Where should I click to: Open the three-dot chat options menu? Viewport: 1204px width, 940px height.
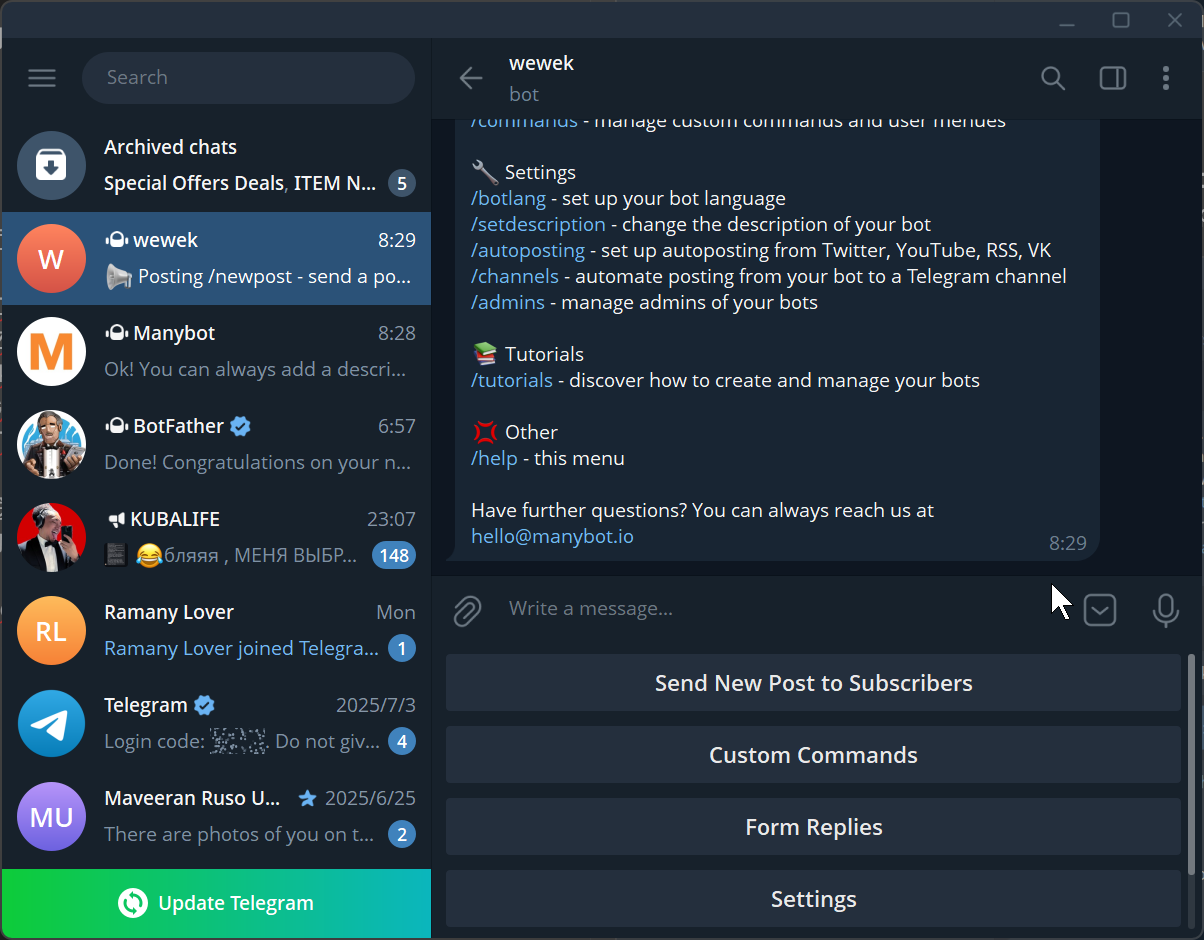pos(1166,78)
